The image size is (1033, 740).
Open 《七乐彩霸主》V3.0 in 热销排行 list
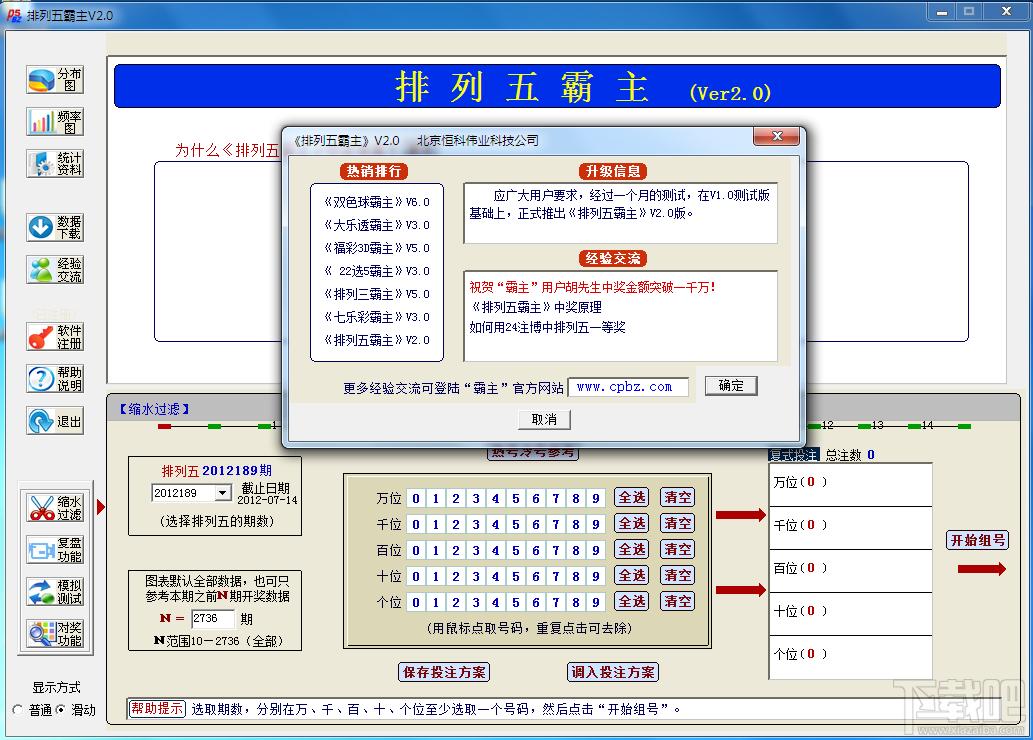(x=377, y=317)
